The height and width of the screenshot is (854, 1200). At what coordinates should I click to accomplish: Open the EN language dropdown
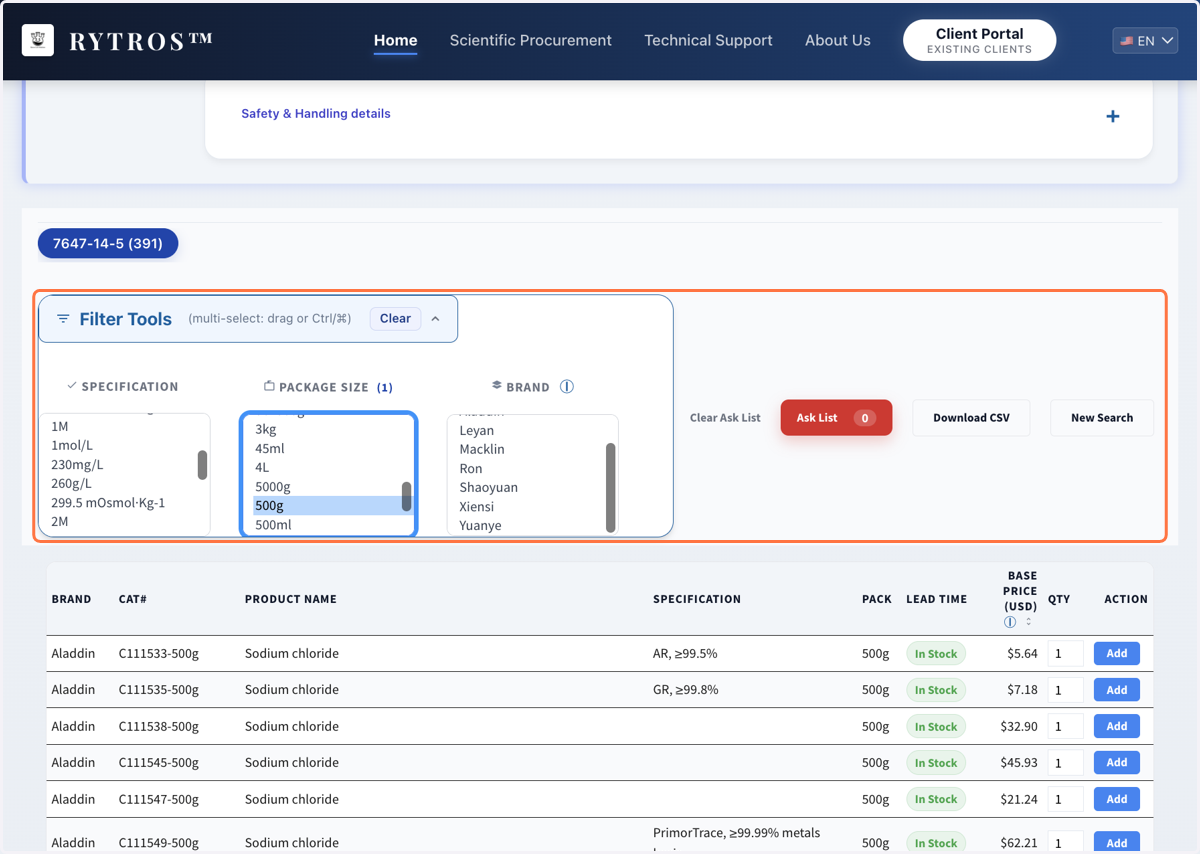pyautogui.click(x=1145, y=41)
